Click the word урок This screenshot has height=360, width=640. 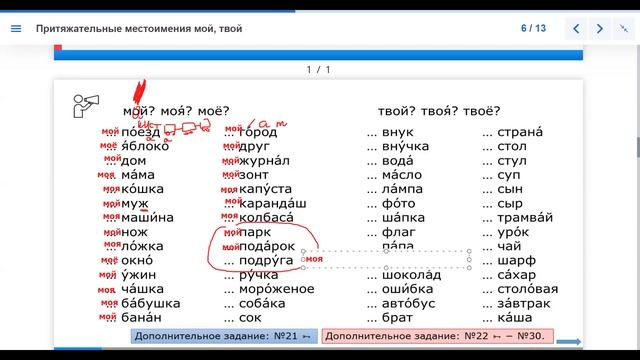[513, 232]
